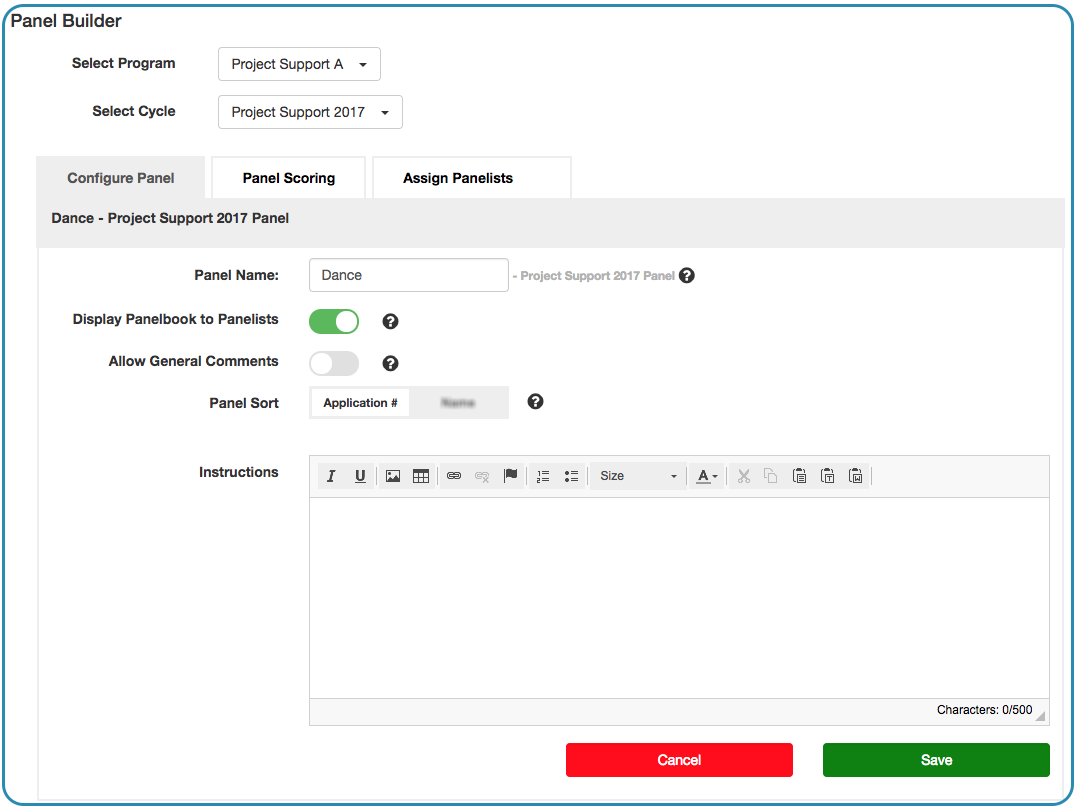Screen dimensions: 1075x807
Task: Insert a table in the Instructions editor
Action: coord(421,477)
